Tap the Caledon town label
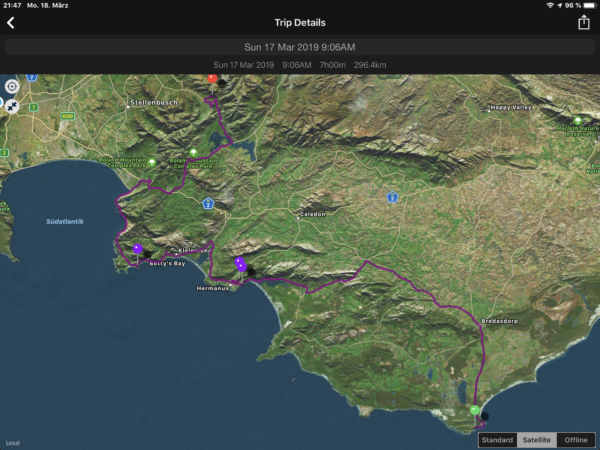Screen dimensions: 600x450 (x=313, y=214)
